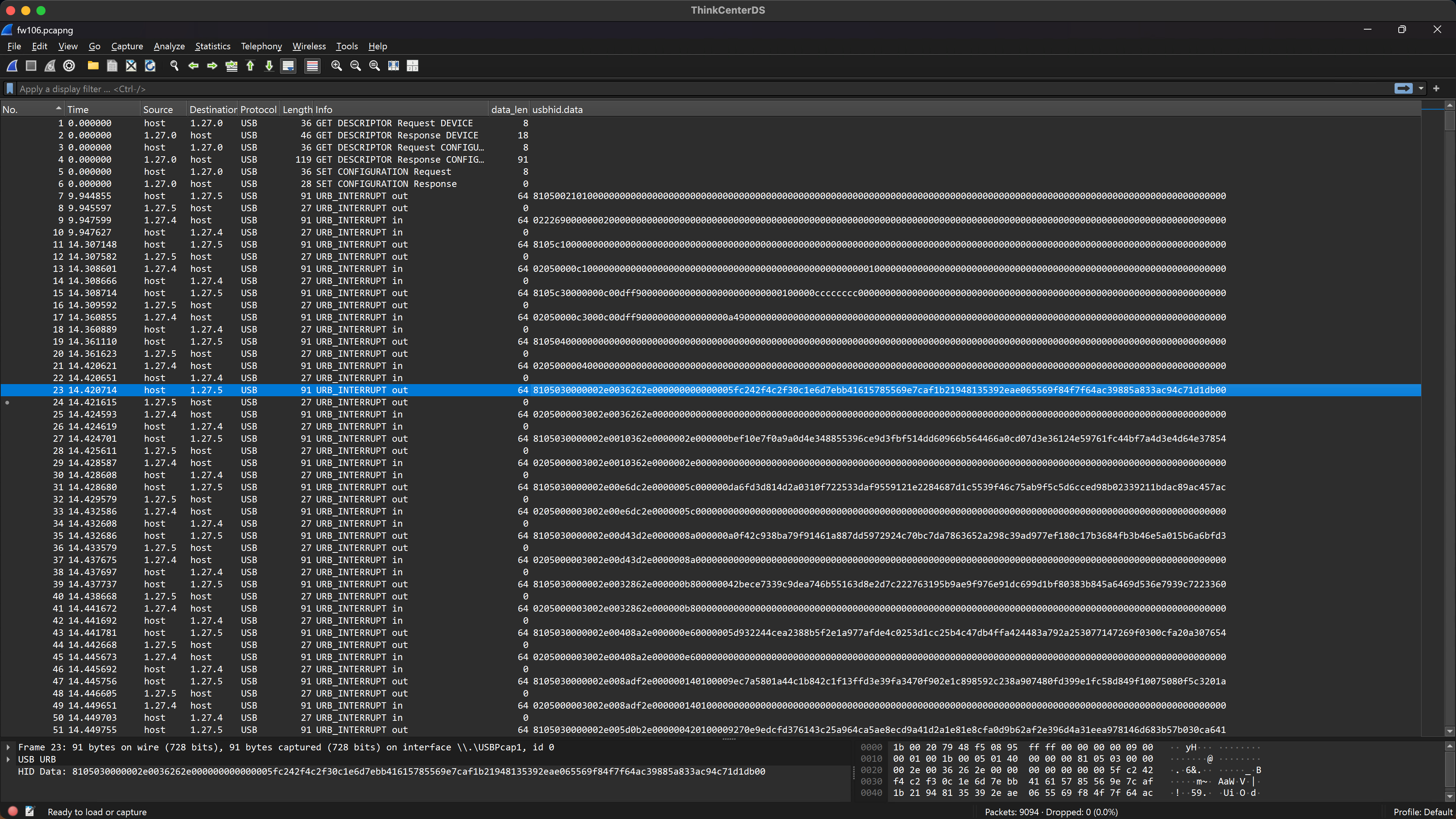Image resolution: width=1456 pixels, height=819 pixels.
Task: Click packet list vertical scrollbar thumb
Action: (1450, 121)
